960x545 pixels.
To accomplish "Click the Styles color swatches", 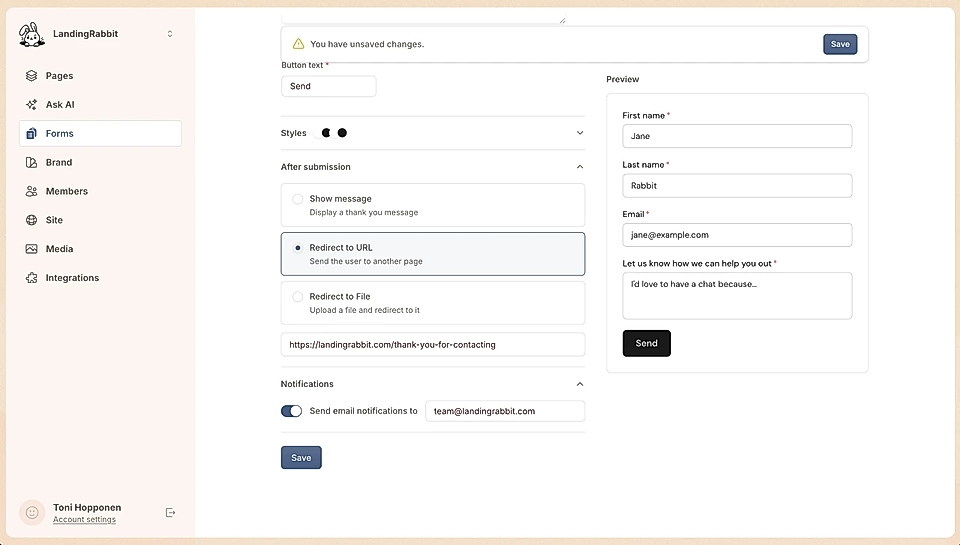I will [x=331, y=133].
